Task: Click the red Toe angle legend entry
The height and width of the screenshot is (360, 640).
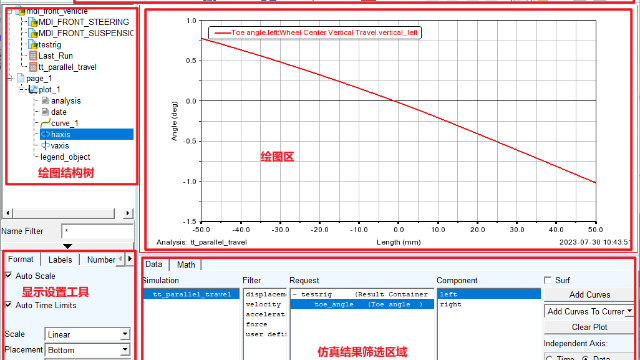Action: (316, 33)
